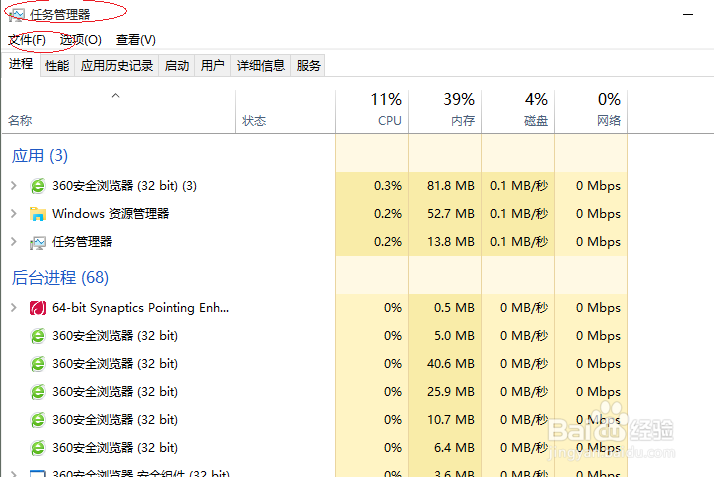Sort by the 0% 网络 column header
714x477 pixels.
591,112
